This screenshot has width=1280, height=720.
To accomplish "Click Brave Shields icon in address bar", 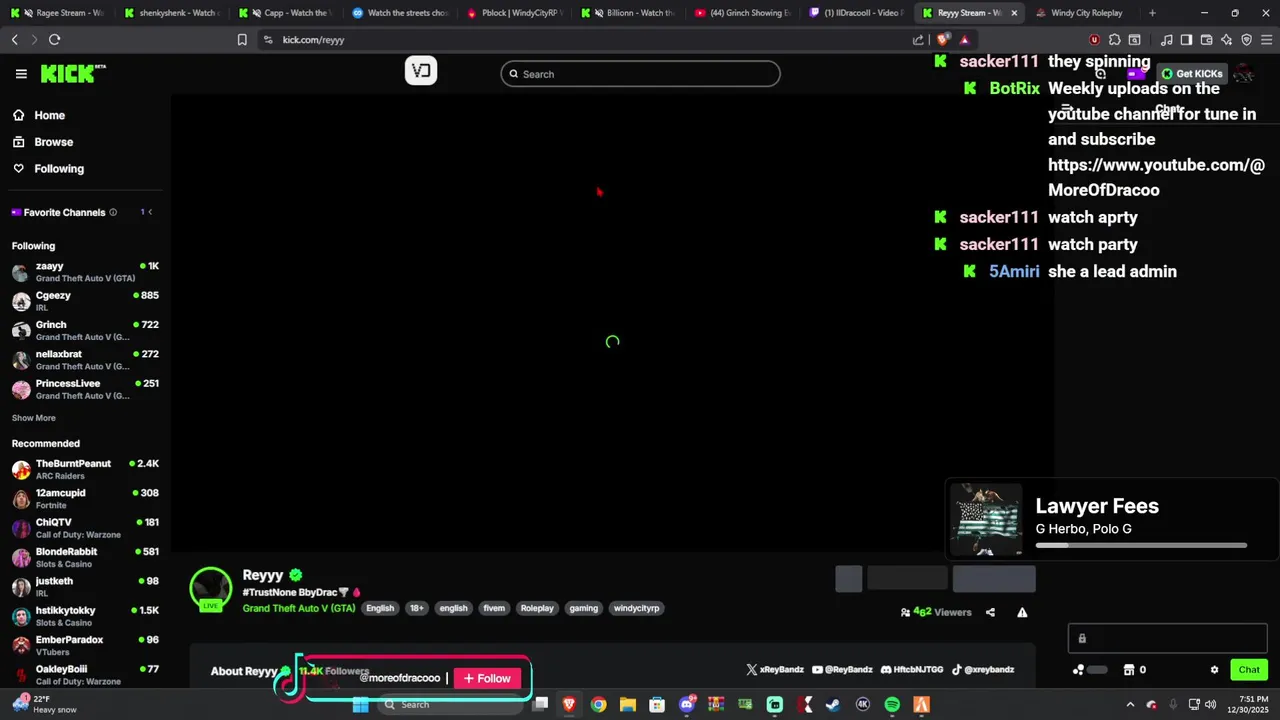I will point(942,40).
